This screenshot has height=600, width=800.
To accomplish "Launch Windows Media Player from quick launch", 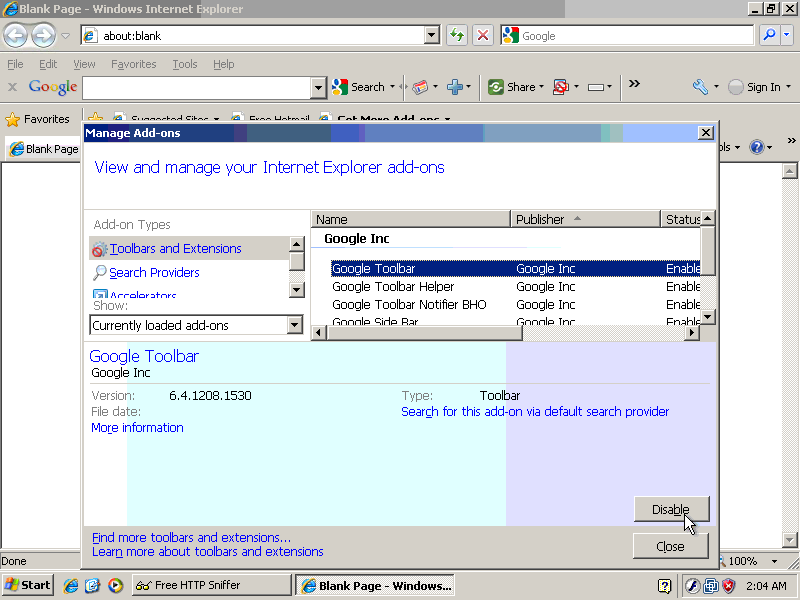I will click(115, 585).
